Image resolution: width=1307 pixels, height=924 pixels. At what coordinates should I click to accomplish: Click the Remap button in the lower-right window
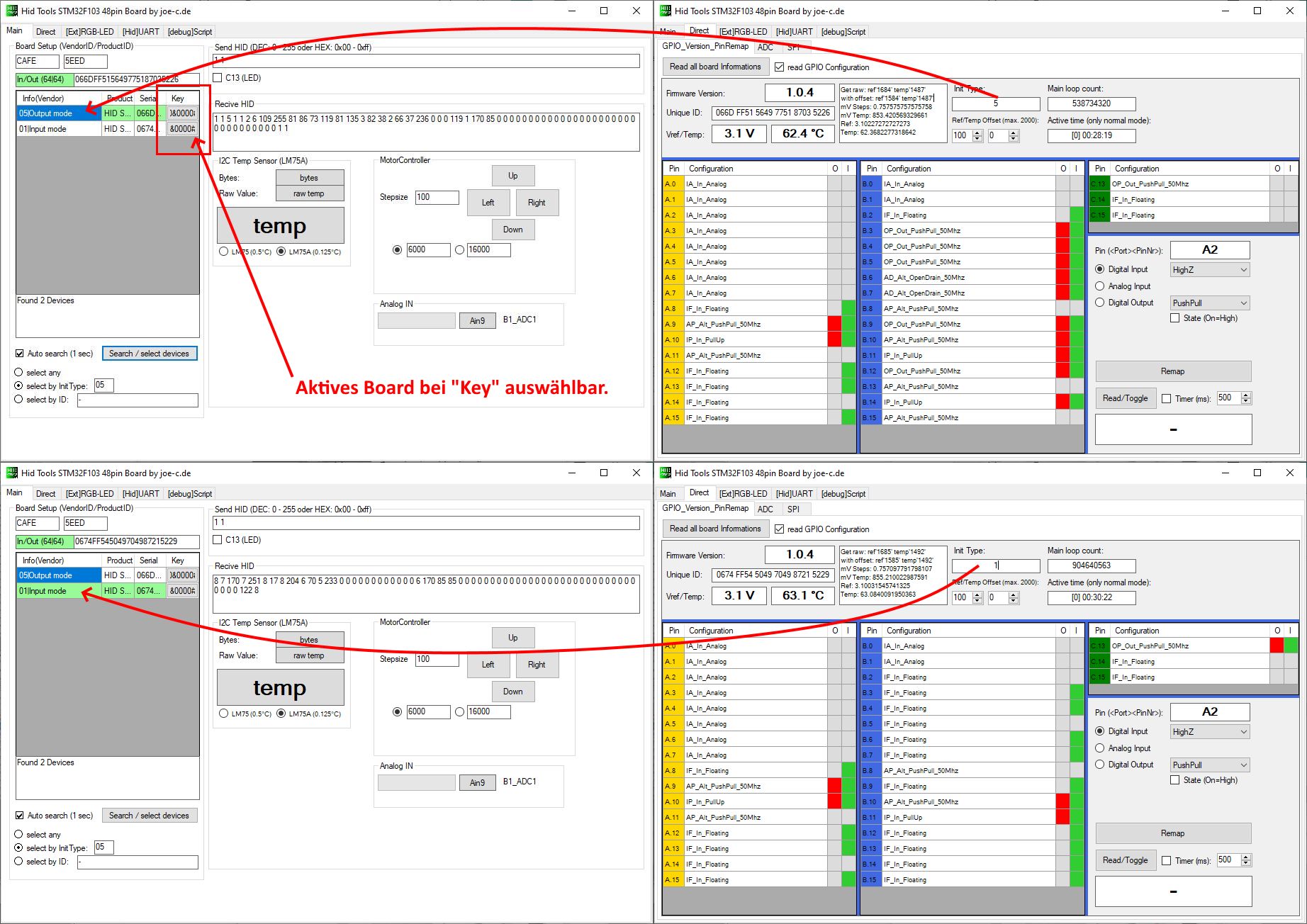[x=1172, y=833]
